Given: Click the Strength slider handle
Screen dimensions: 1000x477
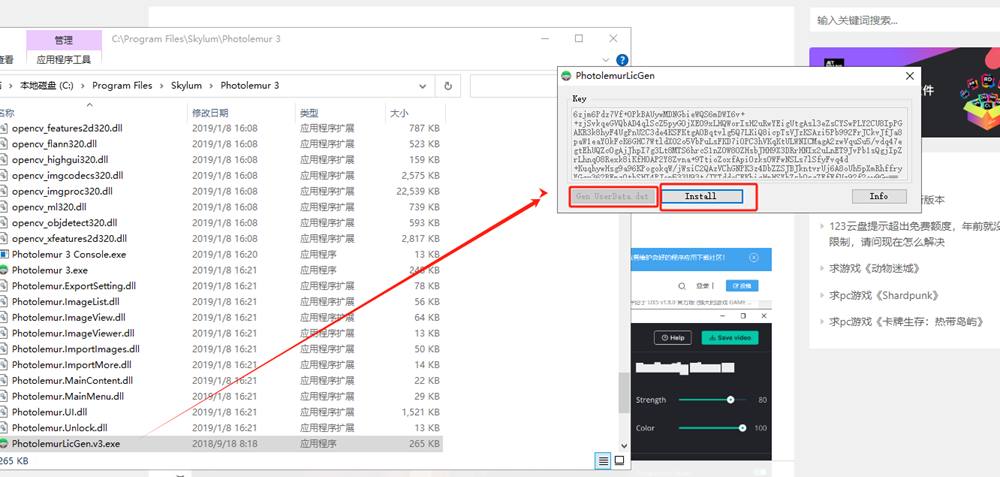Looking at the screenshot, I should pos(731,400).
